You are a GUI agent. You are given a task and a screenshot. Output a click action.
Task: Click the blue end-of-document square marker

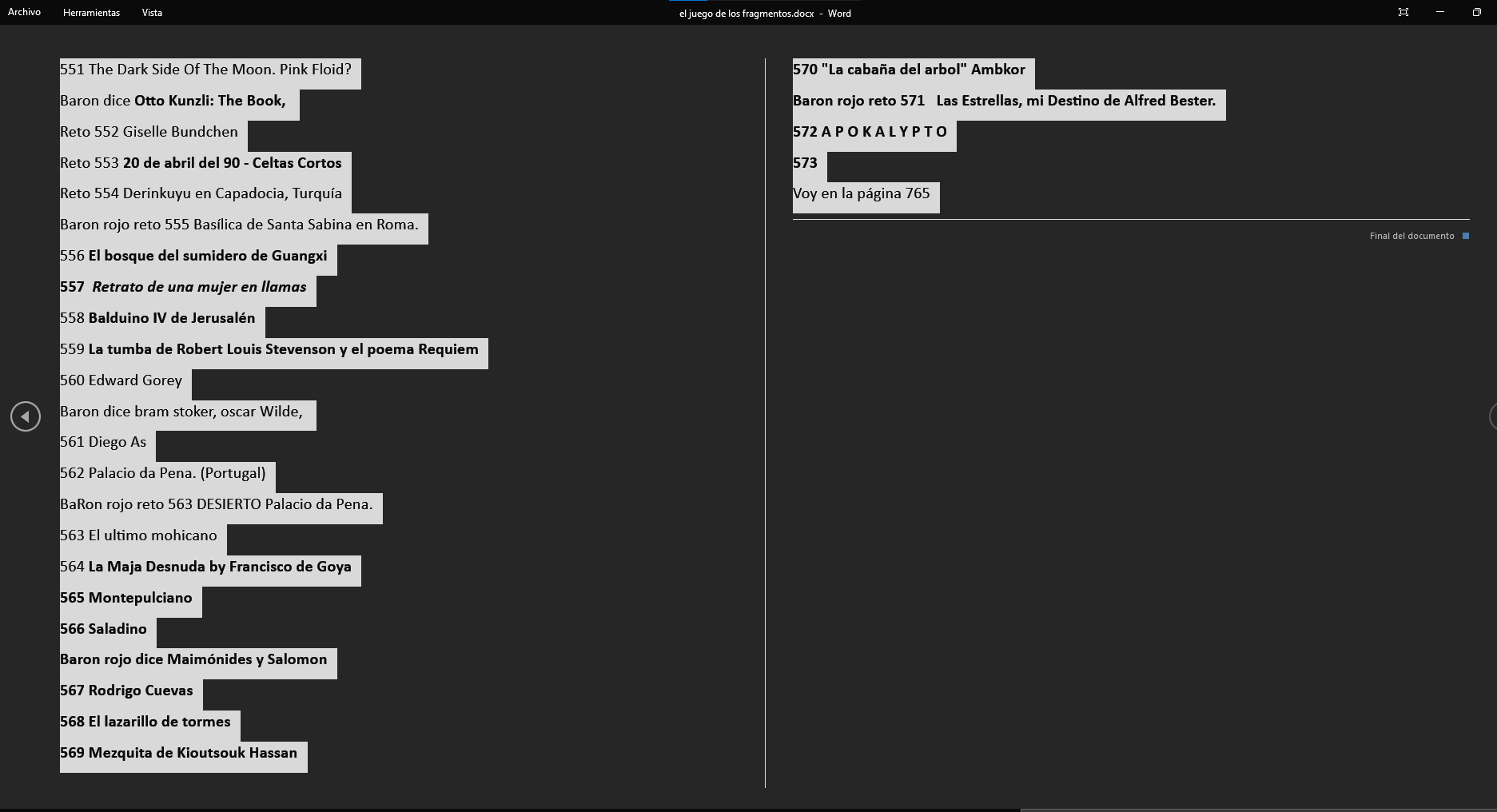tap(1465, 236)
